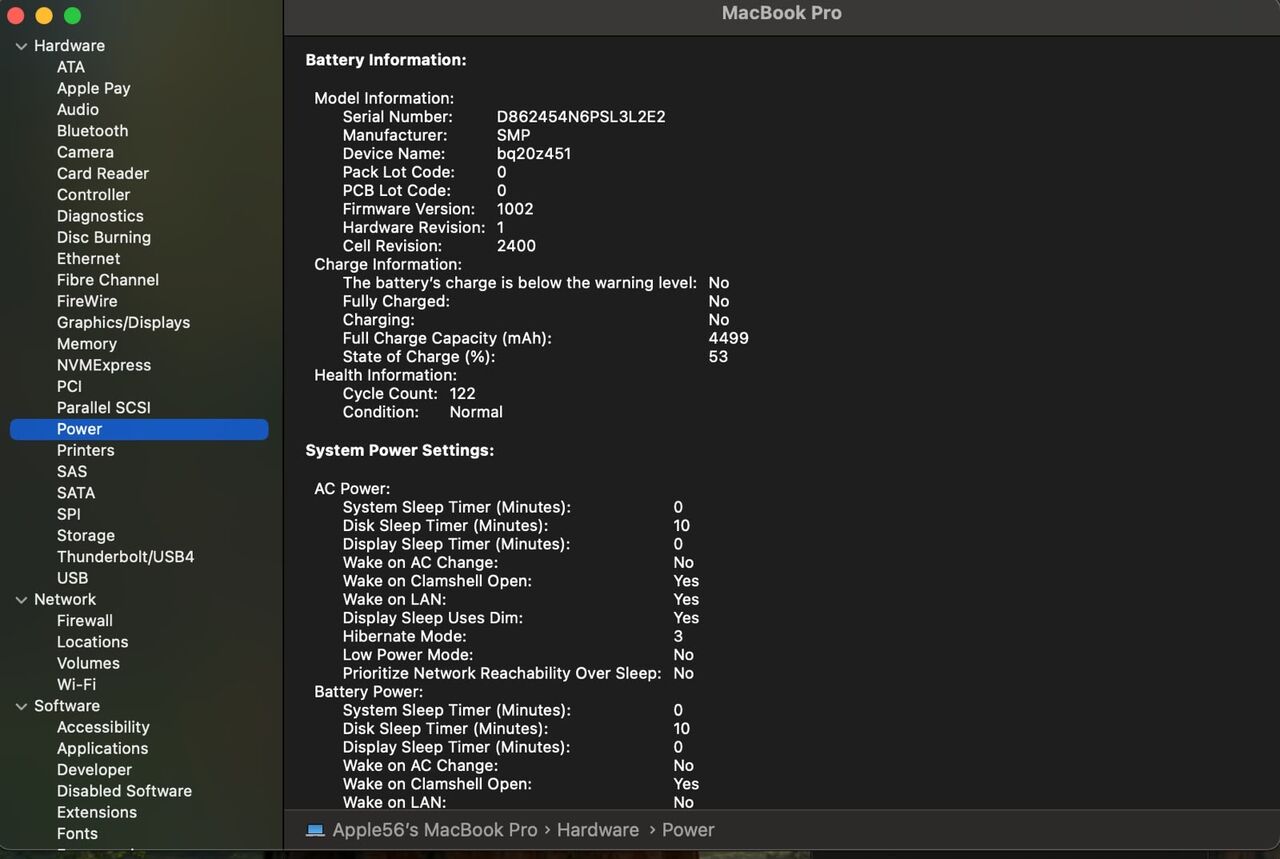
Task: Select Applications under Software
Action: pyautogui.click(x=102, y=749)
